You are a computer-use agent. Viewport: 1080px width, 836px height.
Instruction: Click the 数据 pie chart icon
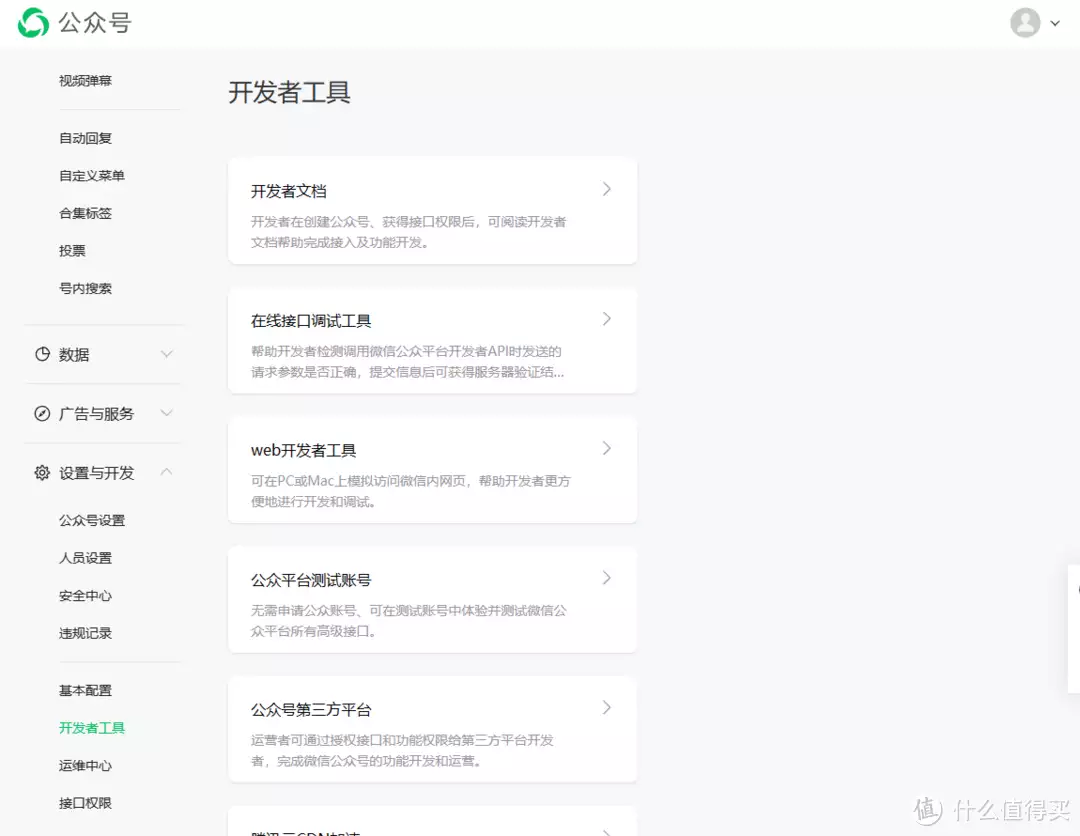(x=42, y=354)
